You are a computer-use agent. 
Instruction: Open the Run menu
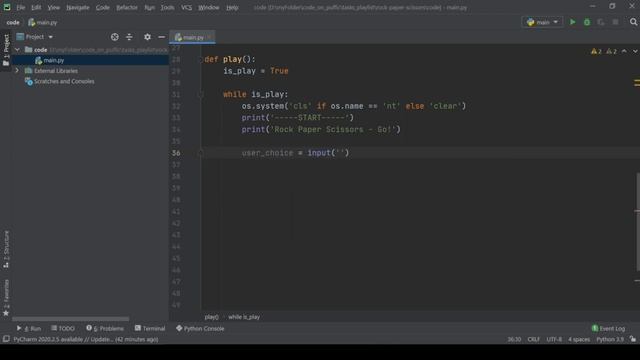149,7
